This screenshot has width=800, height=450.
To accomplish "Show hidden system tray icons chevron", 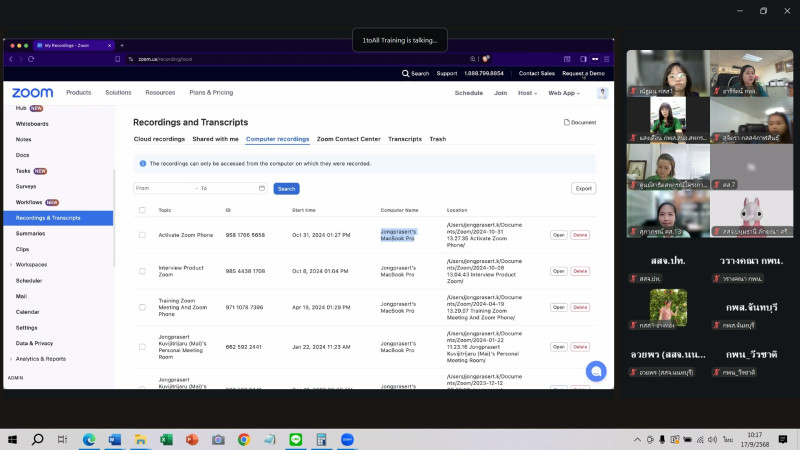I will [637, 439].
